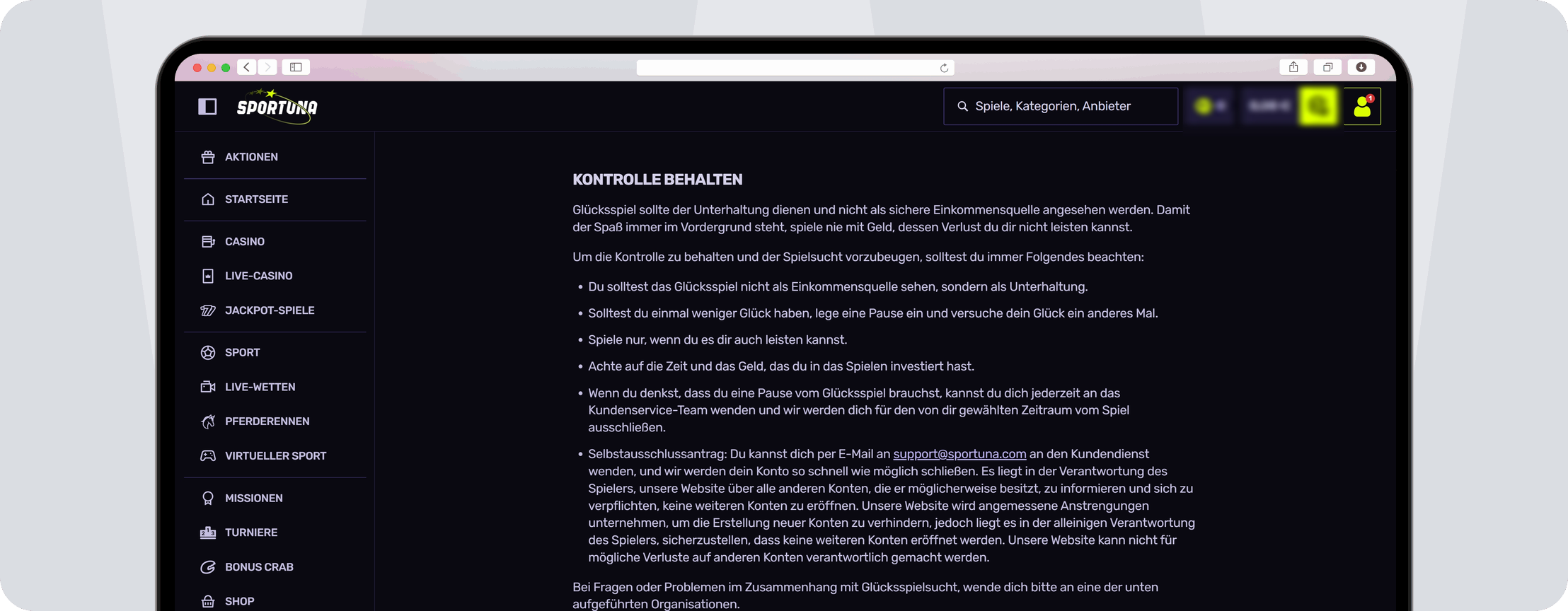Open Virtueller Sport in the sidebar

(x=275, y=456)
